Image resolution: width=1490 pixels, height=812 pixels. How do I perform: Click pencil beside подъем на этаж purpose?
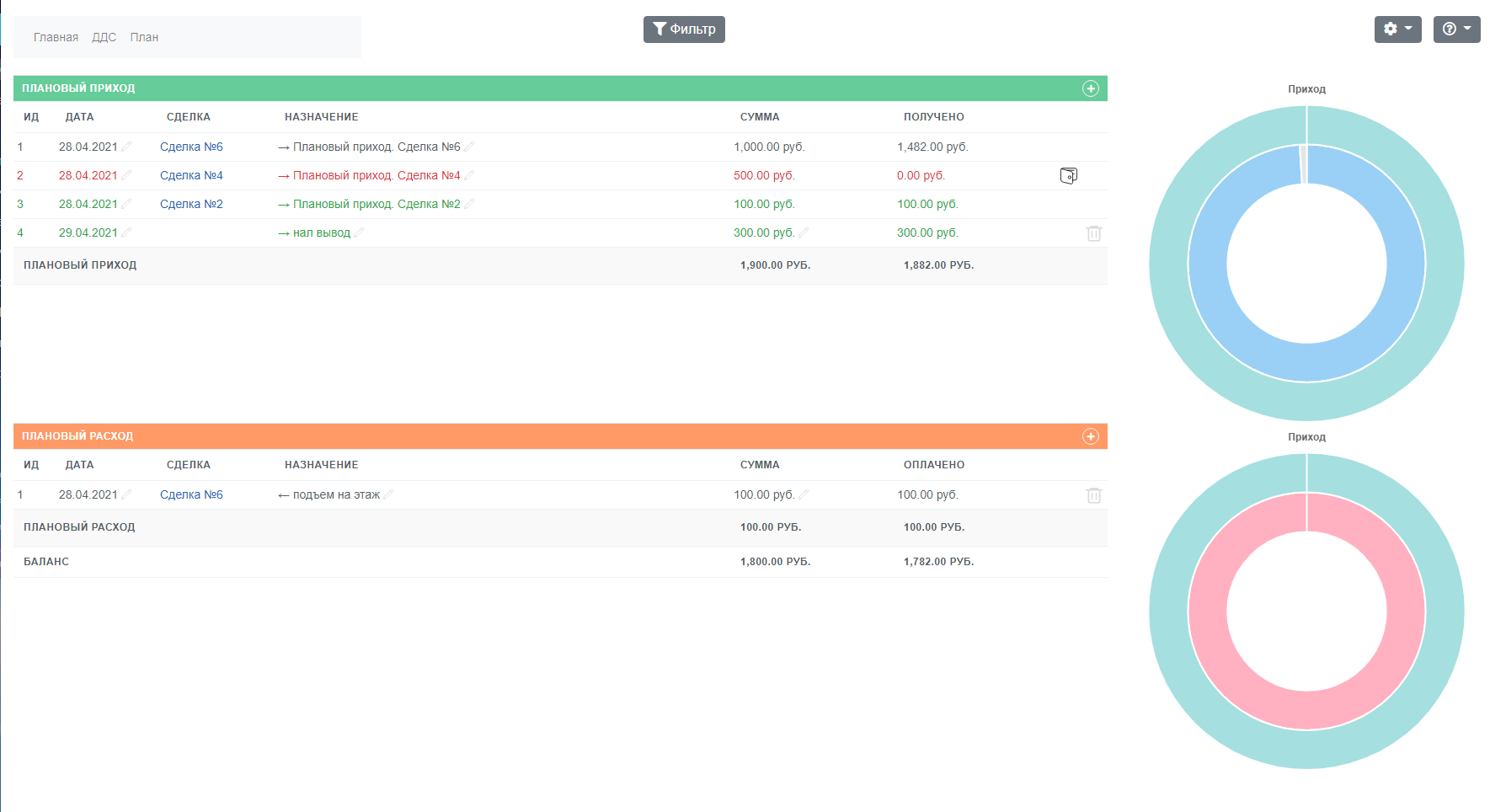pyautogui.click(x=388, y=494)
